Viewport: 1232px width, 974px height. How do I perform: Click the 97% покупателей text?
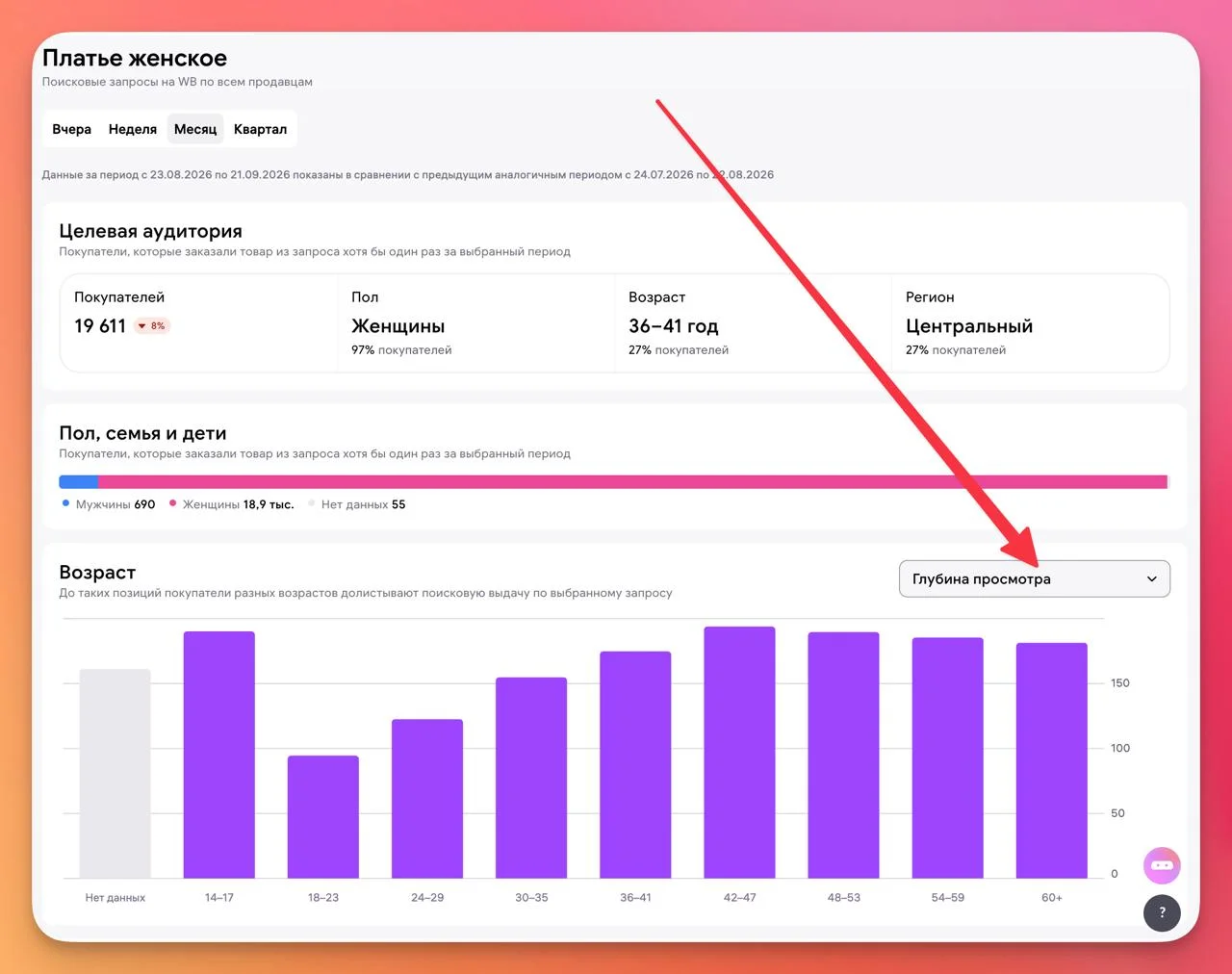401,350
